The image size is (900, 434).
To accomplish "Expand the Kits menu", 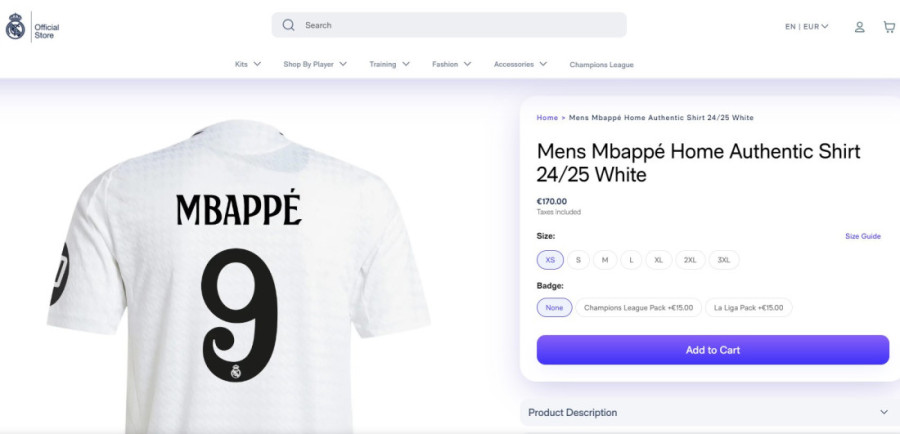I will pyautogui.click(x=248, y=64).
